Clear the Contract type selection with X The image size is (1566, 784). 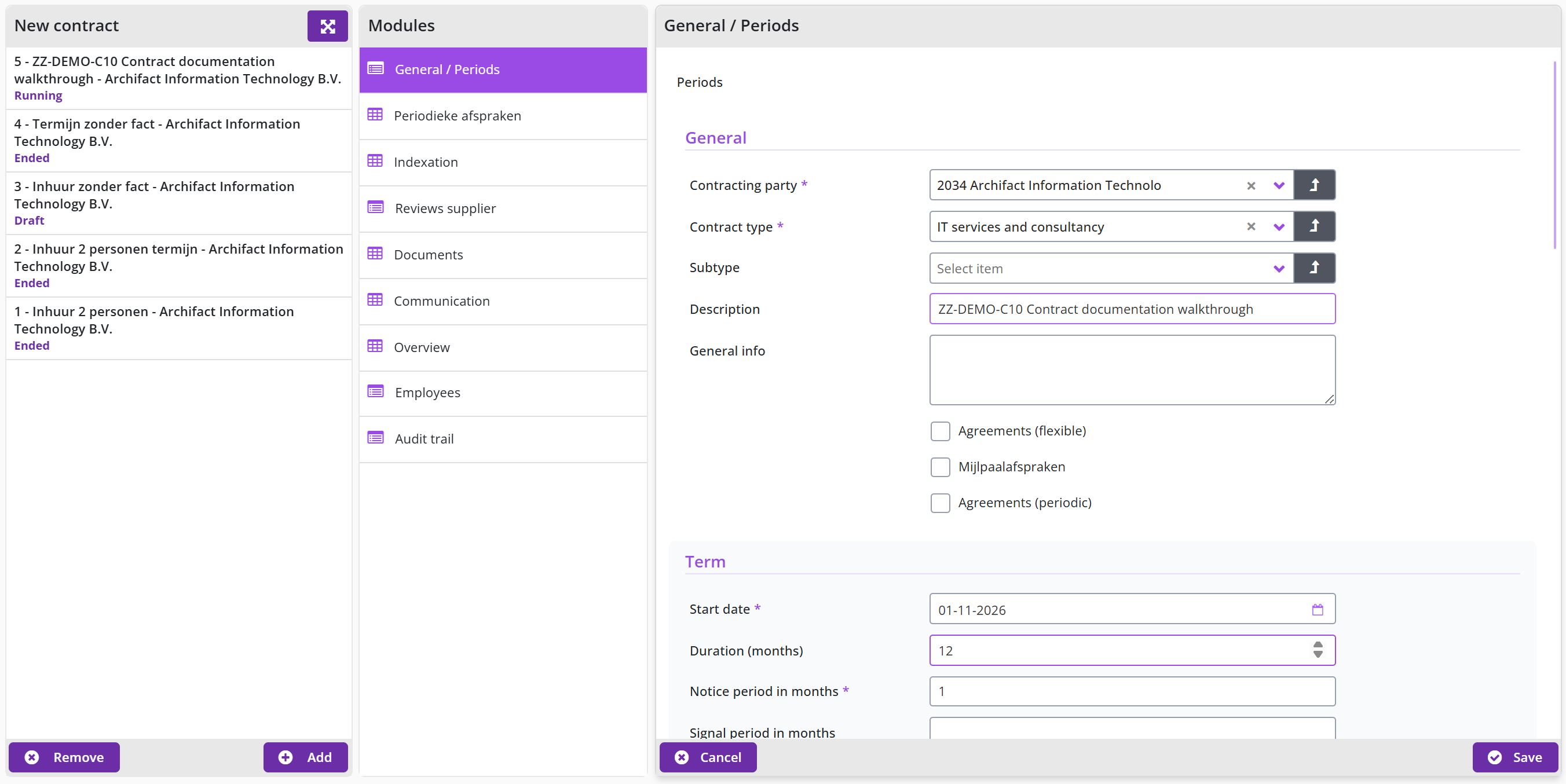1251,227
